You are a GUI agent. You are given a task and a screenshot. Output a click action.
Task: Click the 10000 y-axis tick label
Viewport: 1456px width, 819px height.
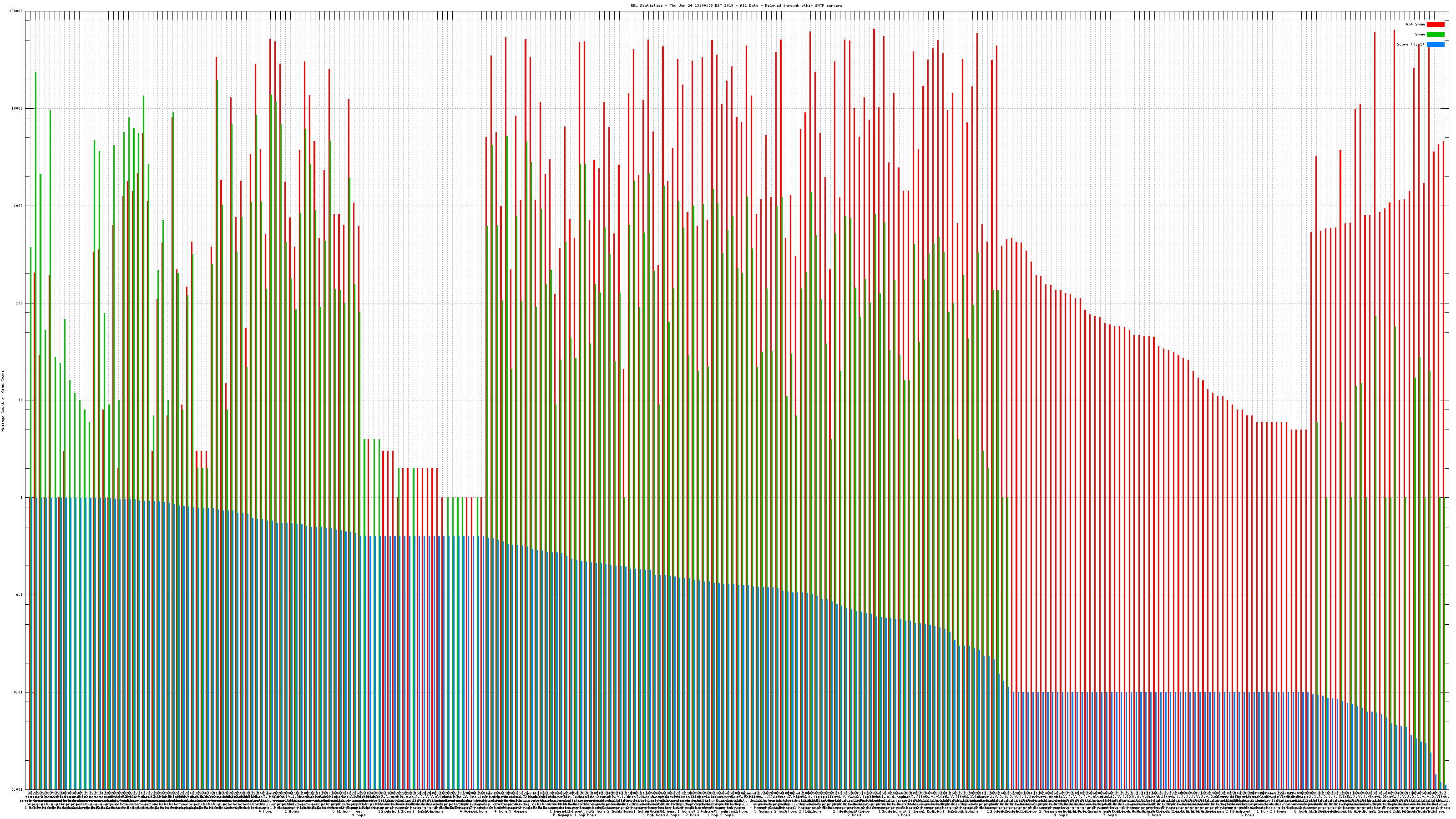(17, 109)
